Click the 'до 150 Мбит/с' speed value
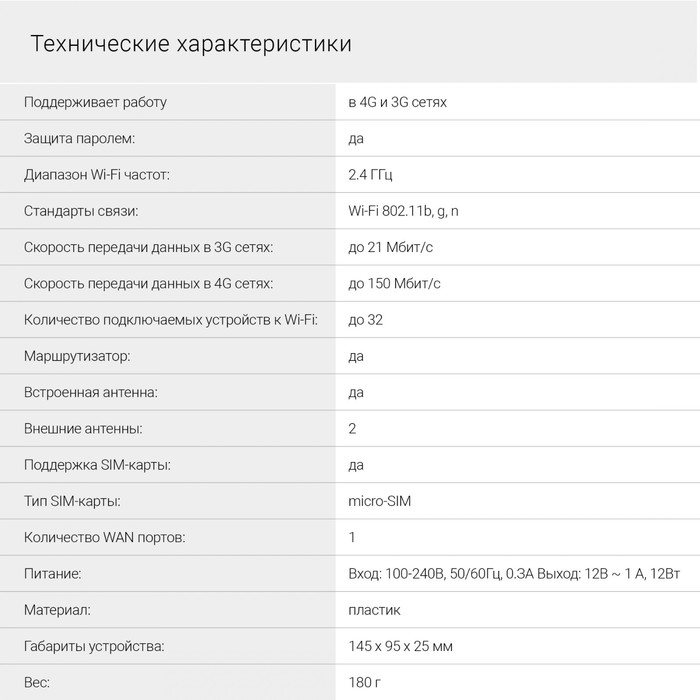This screenshot has height=700, width=700. pos(394,283)
